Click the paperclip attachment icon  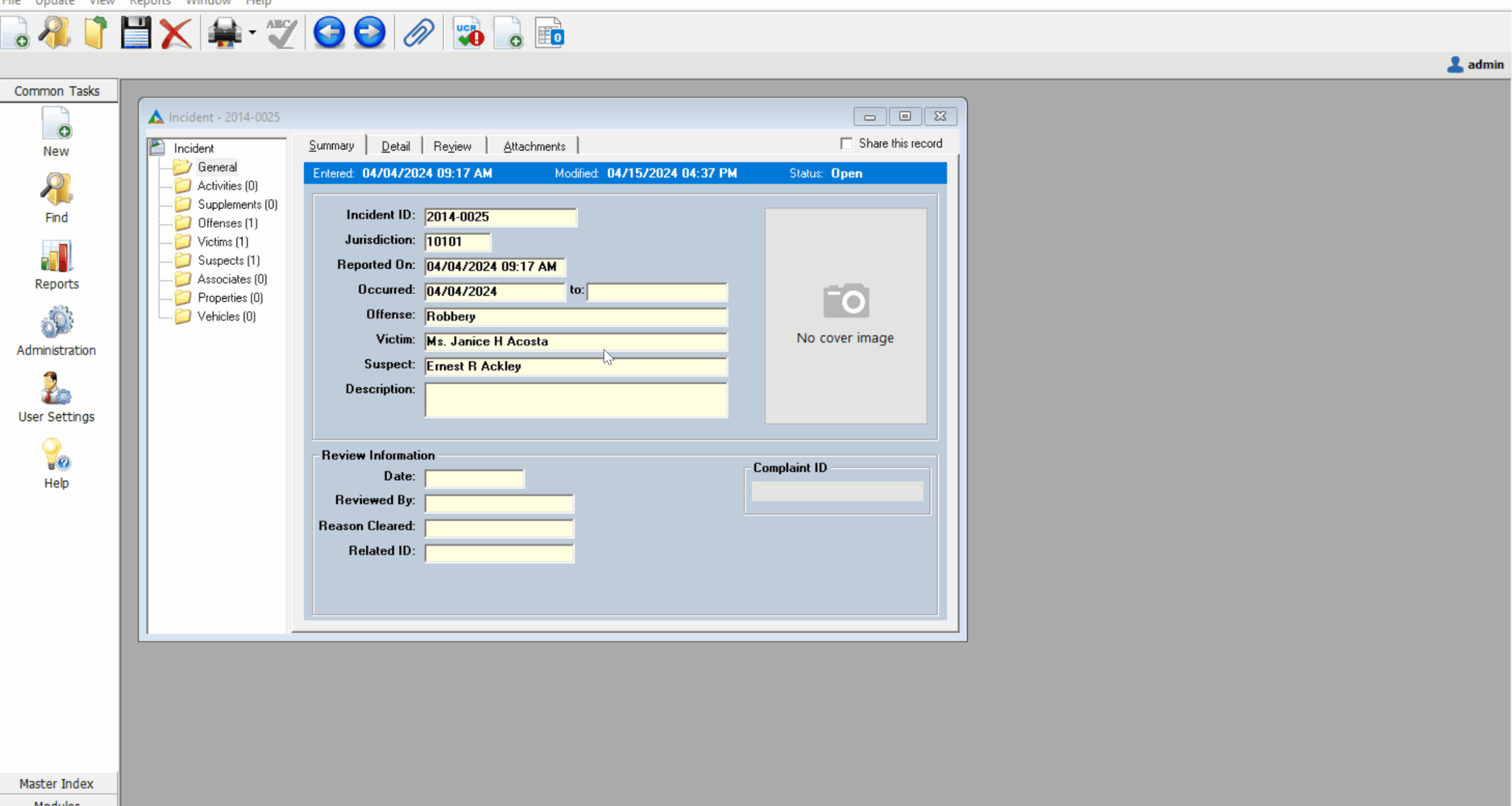tap(417, 32)
